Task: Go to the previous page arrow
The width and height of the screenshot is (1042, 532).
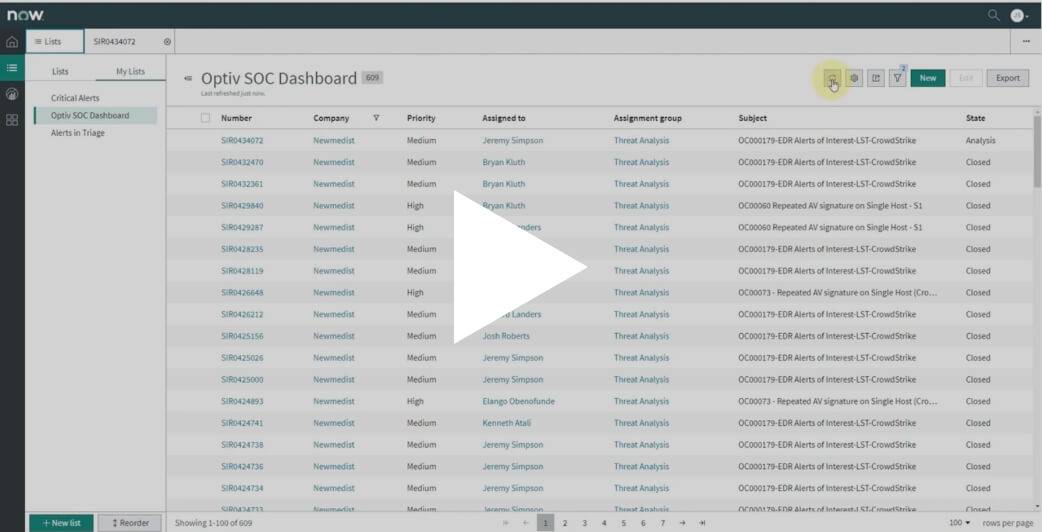Action: tap(526, 523)
